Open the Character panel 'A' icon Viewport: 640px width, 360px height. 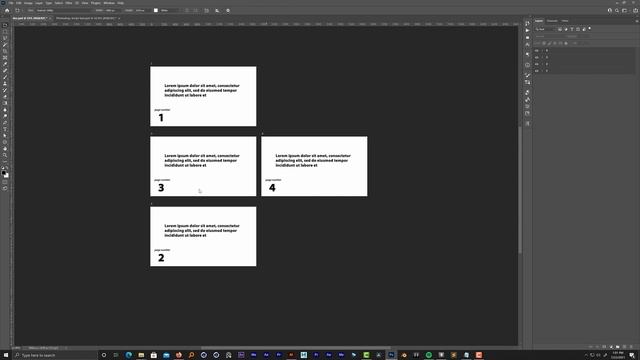[527, 44]
